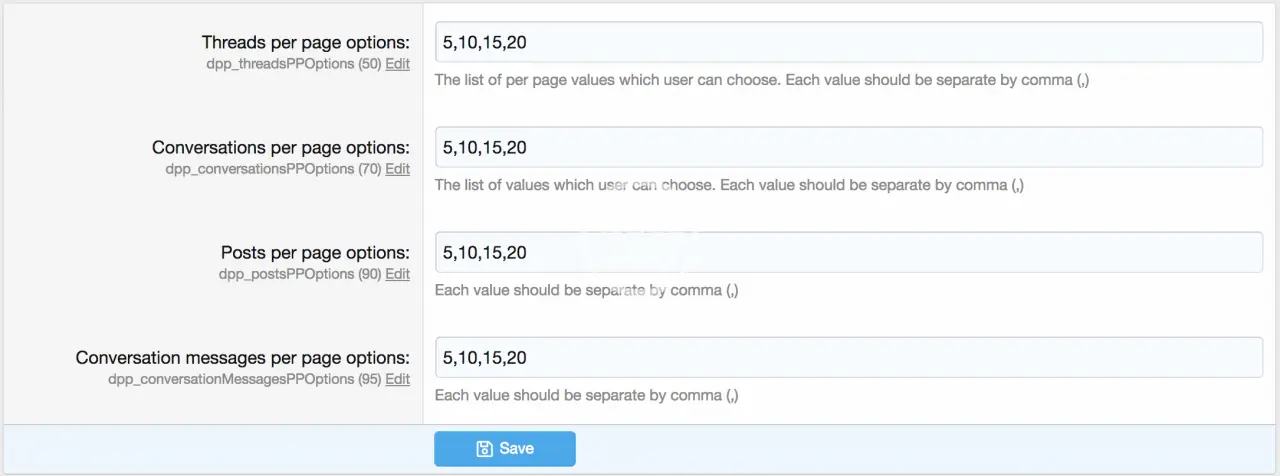
Task: Click help text below Conversations options field
Action: 729,185
